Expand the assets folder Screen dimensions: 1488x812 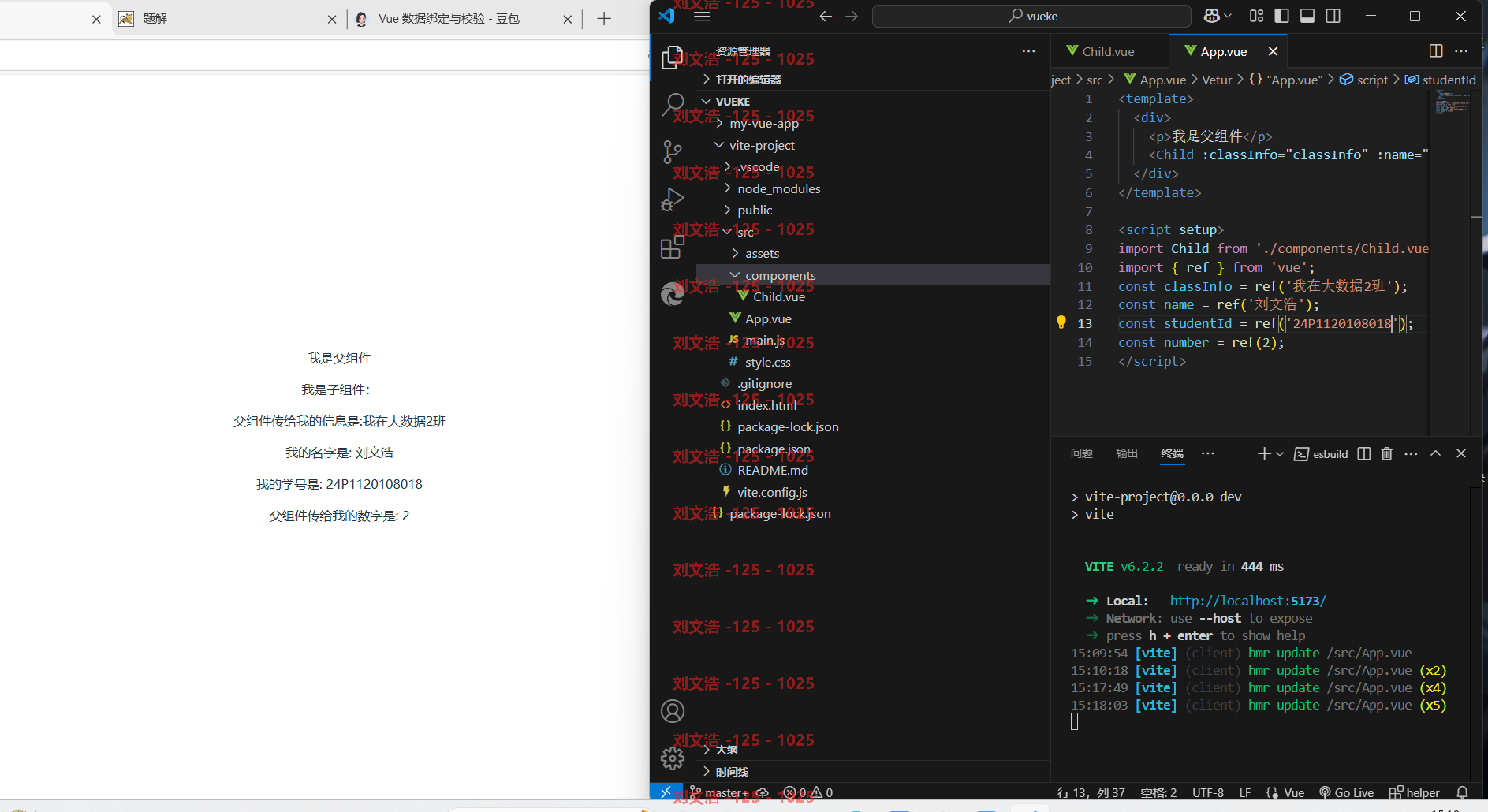point(872,253)
